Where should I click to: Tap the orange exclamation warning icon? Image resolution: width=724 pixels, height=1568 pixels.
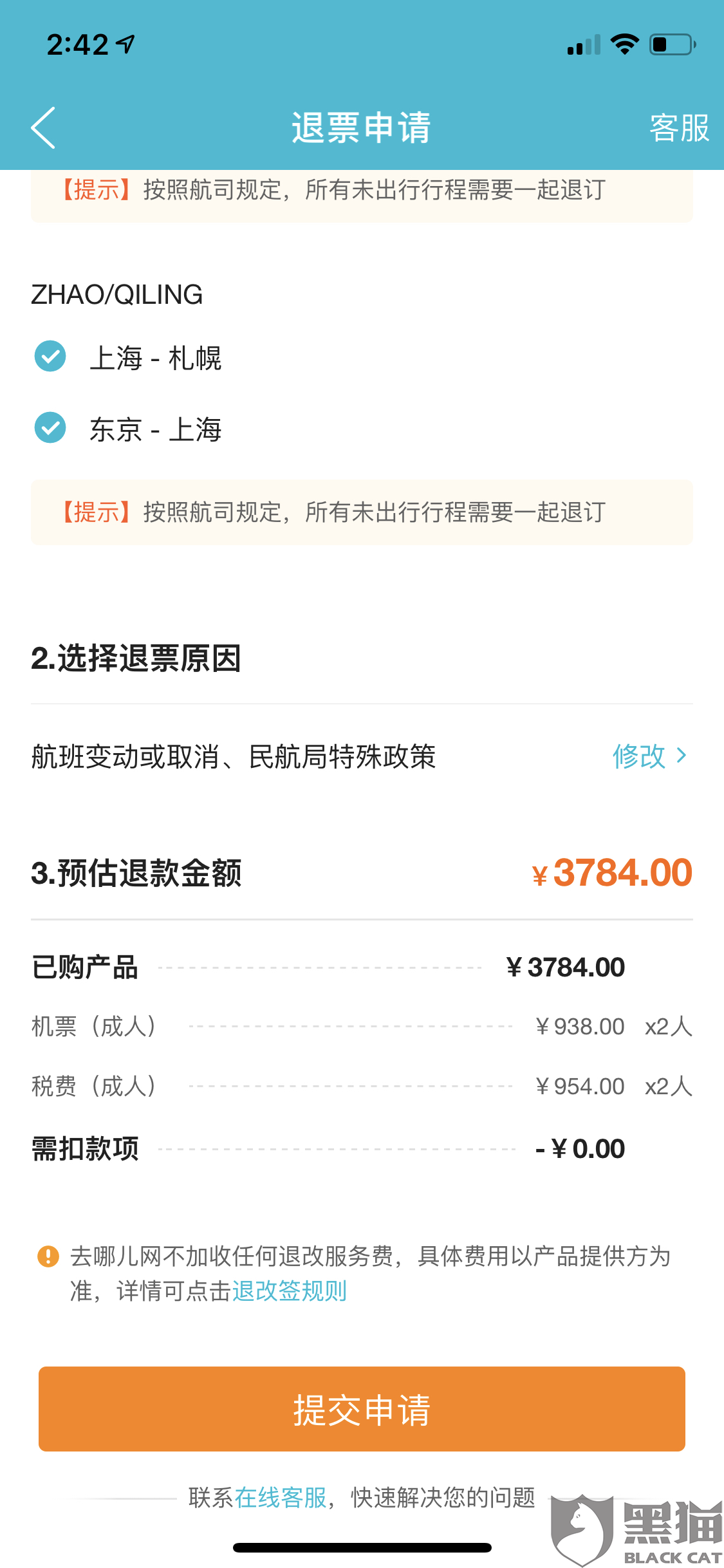coord(48,1256)
